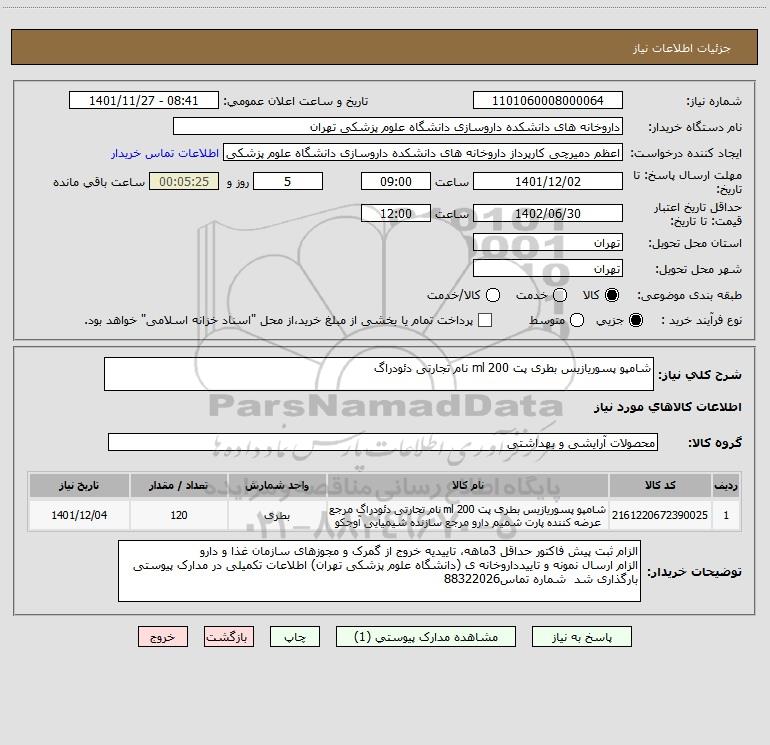770x745 pixels.
Task: Click the شرح کلی نیاز description box
Action: click(x=379, y=374)
